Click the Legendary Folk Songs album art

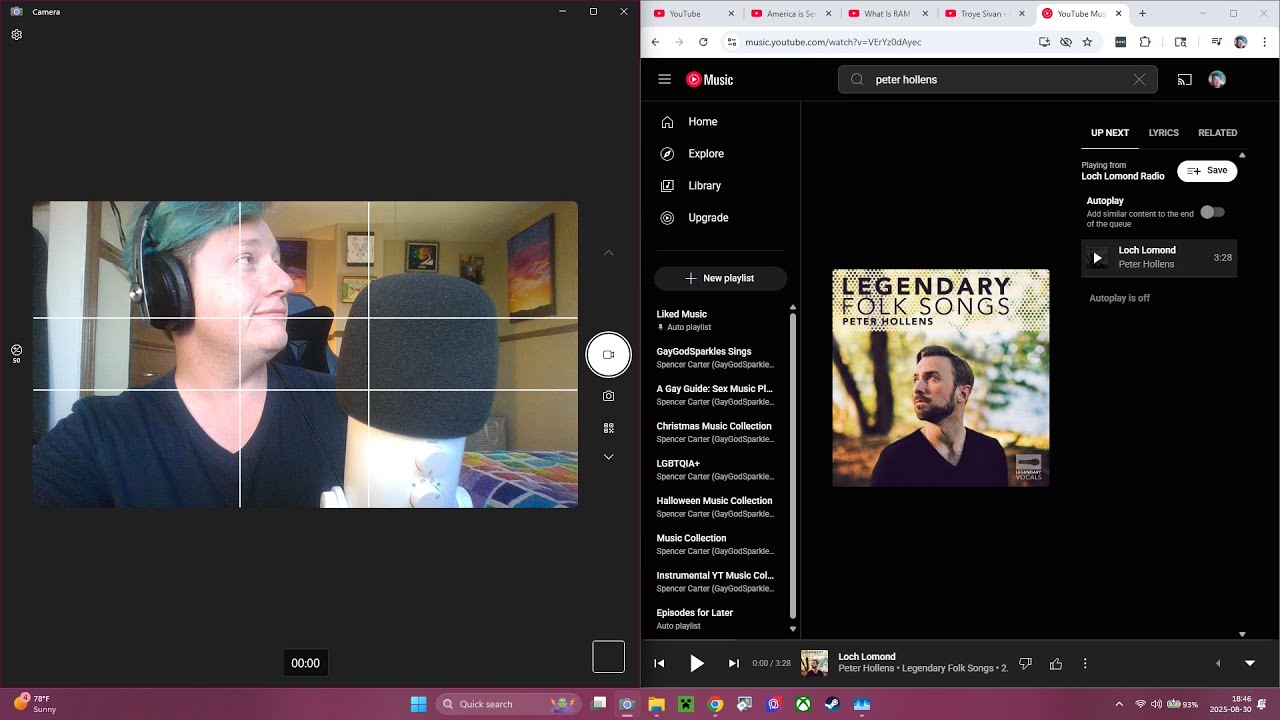tap(941, 378)
